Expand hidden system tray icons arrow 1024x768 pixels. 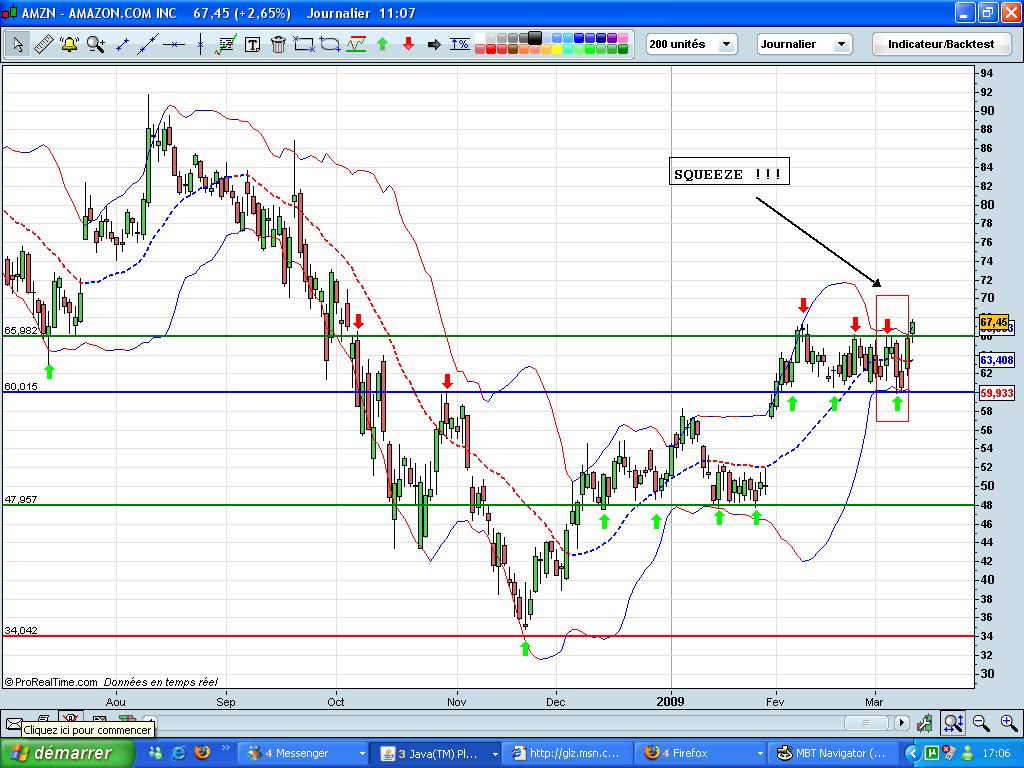913,753
